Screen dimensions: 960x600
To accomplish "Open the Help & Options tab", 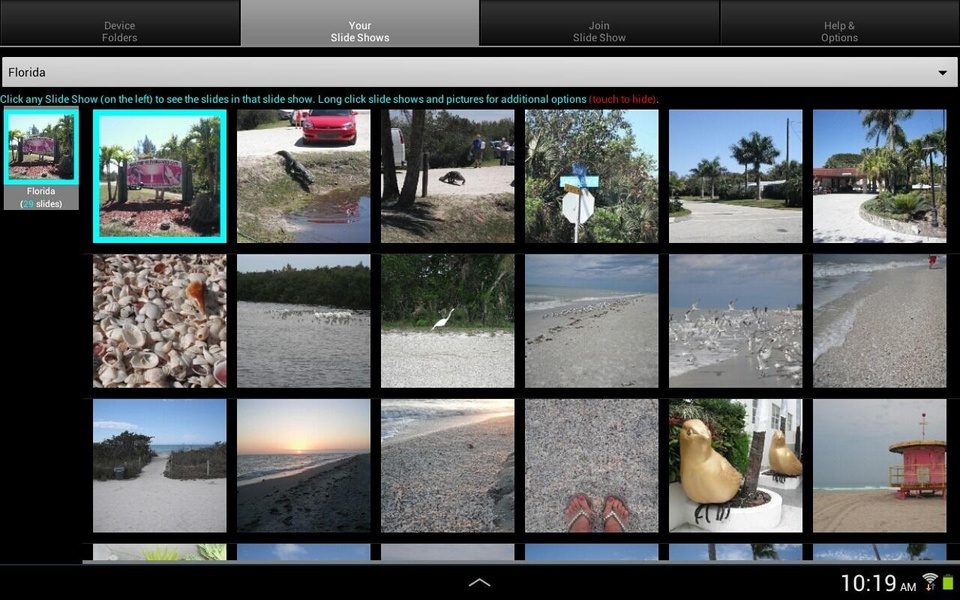I will click(839, 23).
